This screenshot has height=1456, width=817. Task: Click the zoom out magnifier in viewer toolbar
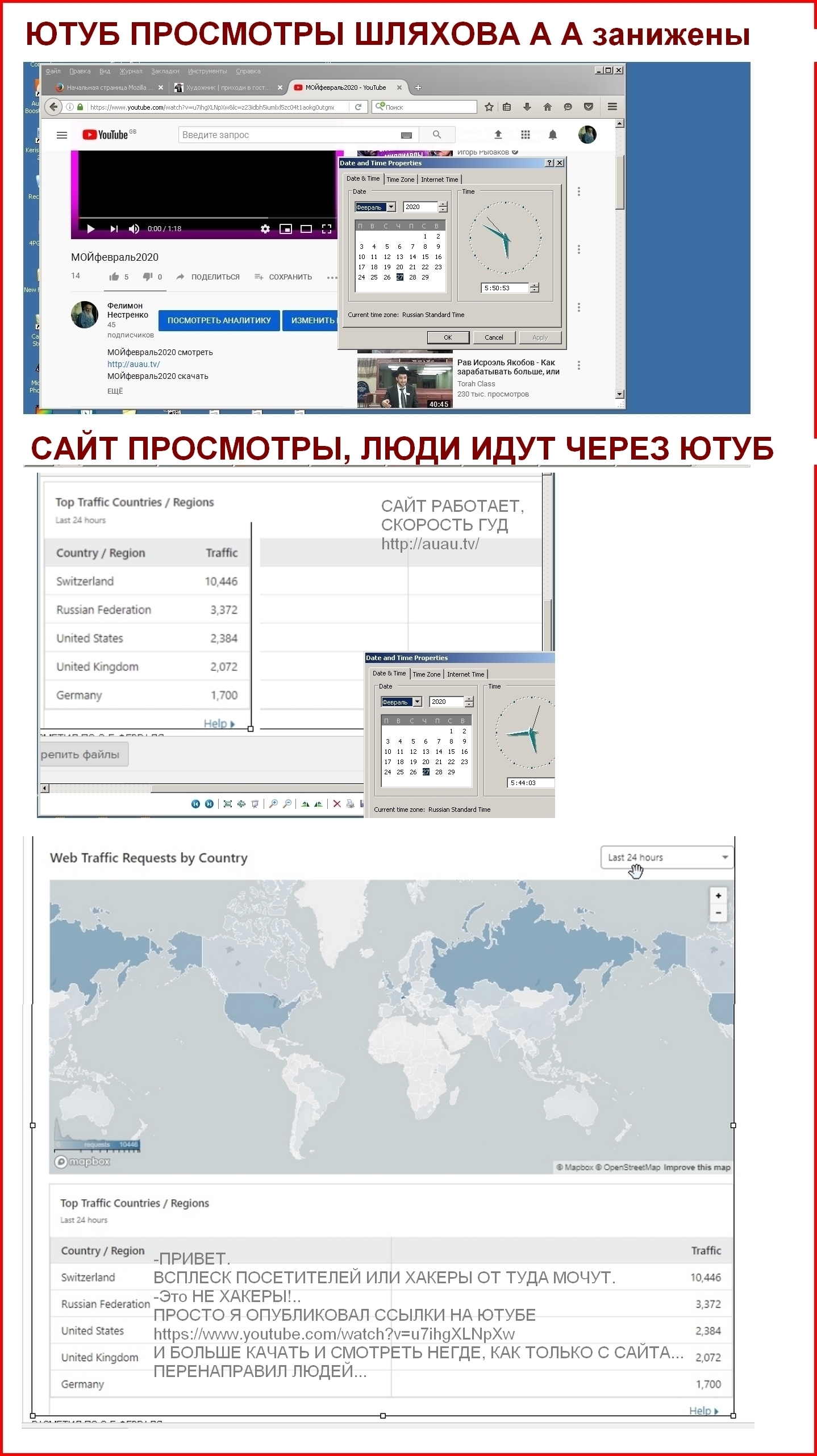pos(287,804)
